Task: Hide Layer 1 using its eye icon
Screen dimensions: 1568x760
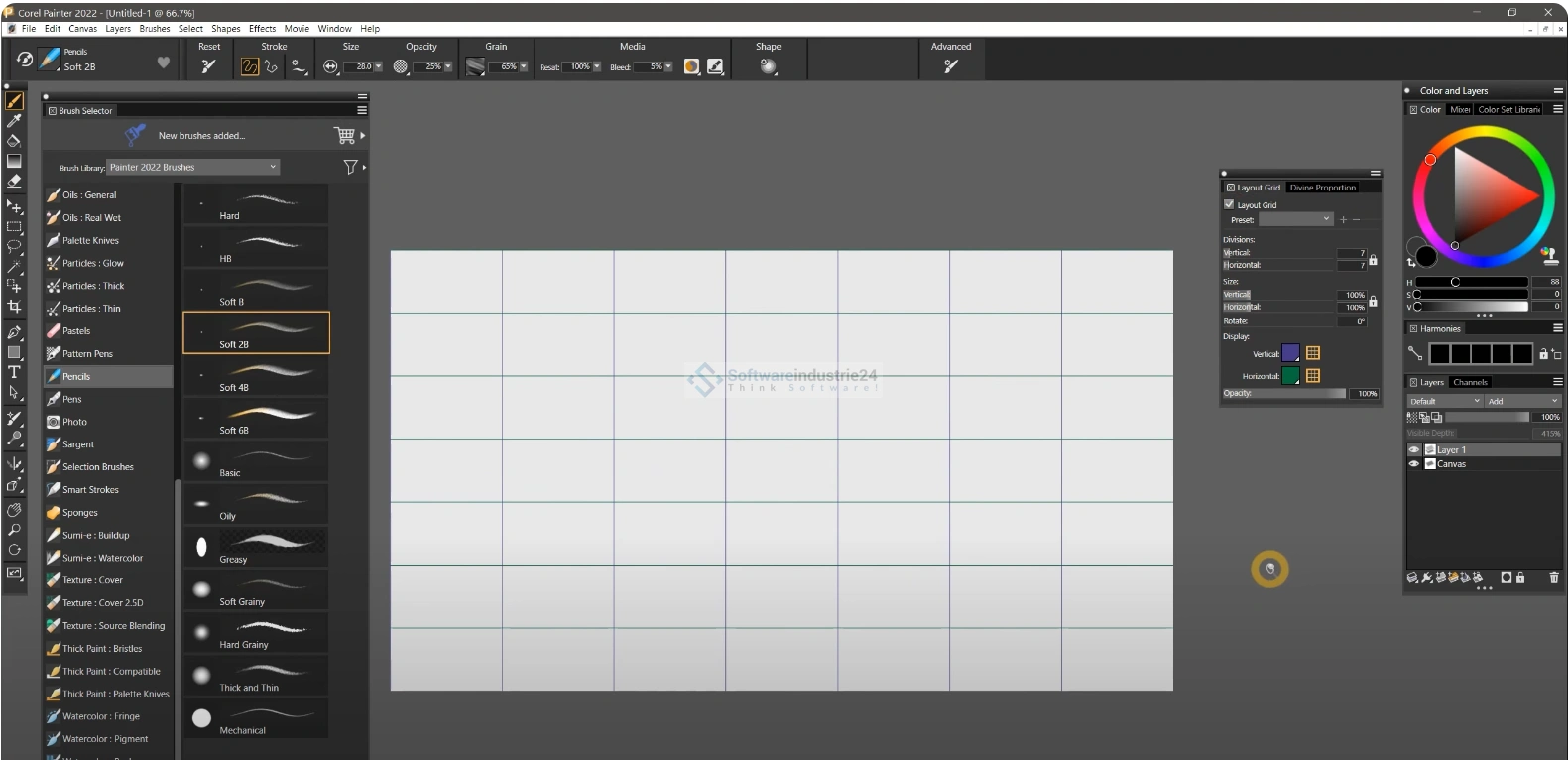Action: [x=1414, y=450]
